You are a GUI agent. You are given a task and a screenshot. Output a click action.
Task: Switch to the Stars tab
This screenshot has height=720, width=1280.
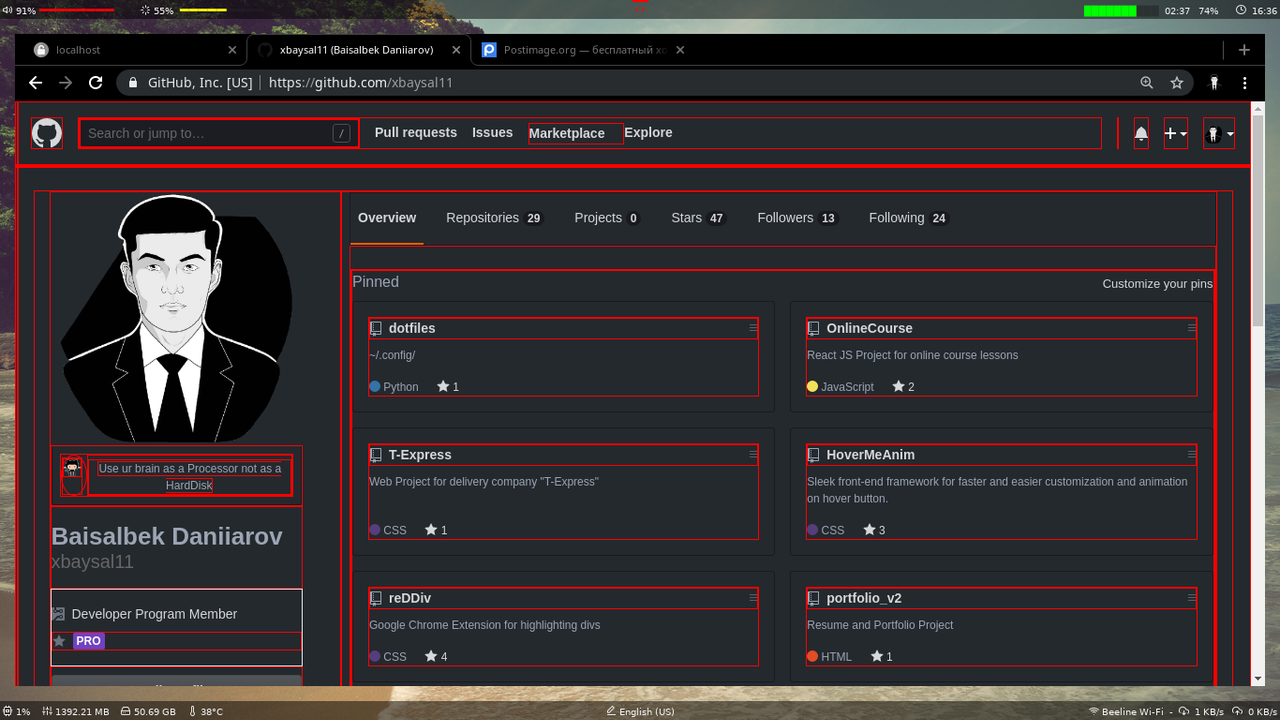[698, 218]
